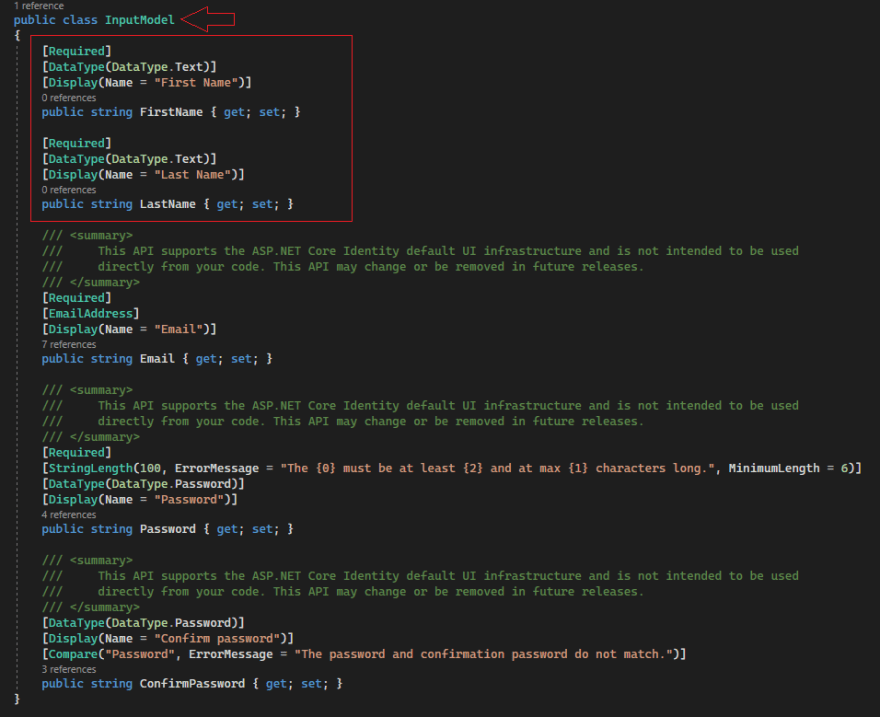Open '4 references' CodeLens above Password property
Image resolution: width=880 pixels, height=717 pixels.
[68, 514]
